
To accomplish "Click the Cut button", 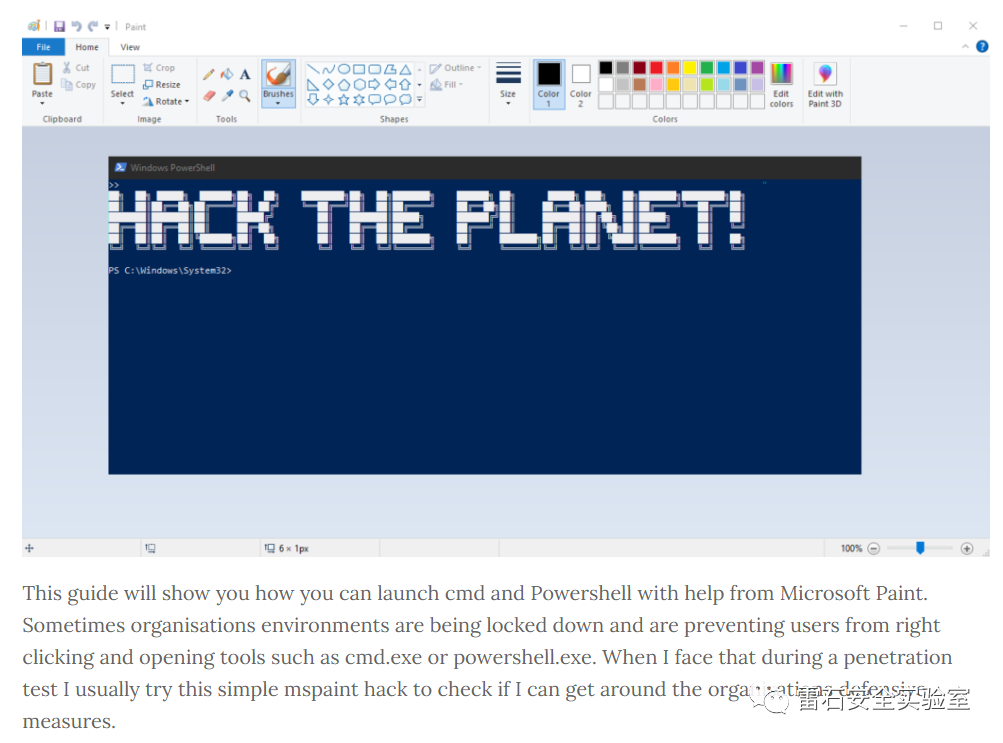I will [76, 67].
